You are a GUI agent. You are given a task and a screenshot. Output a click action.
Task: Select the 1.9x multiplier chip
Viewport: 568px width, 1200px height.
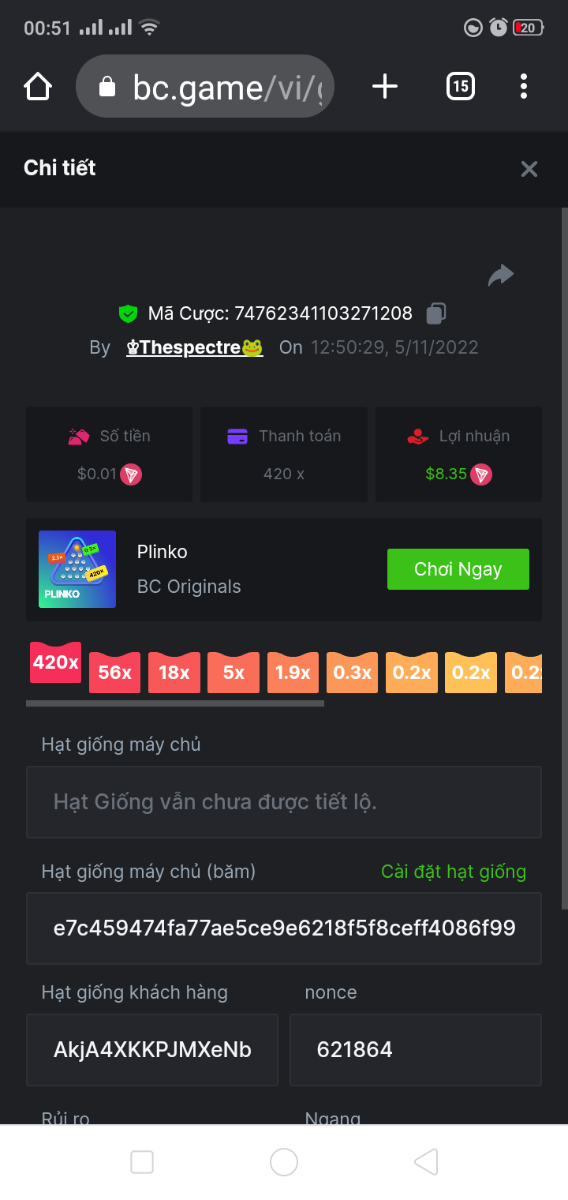click(x=293, y=673)
